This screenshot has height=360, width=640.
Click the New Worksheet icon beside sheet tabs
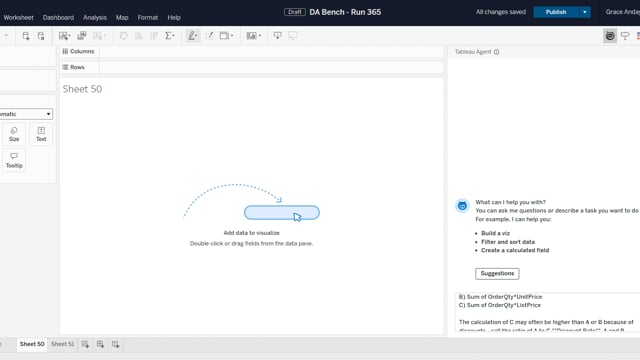point(85,344)
